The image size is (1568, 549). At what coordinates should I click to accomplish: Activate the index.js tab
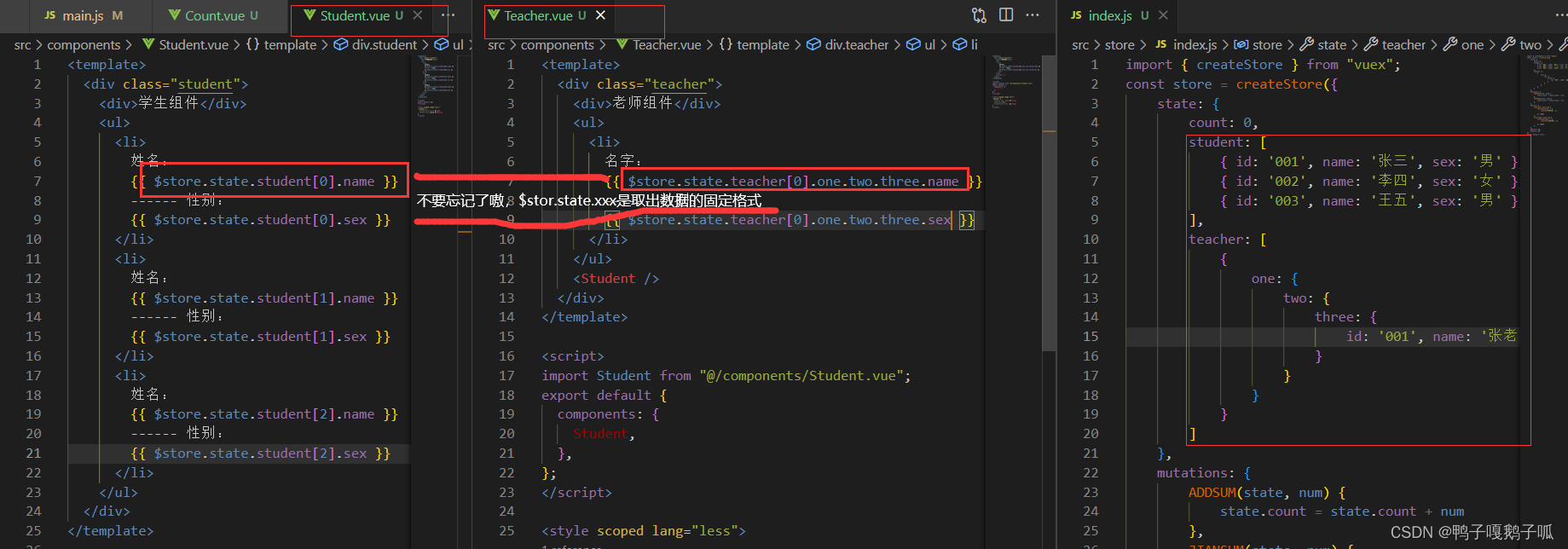tap(1109, 15)
